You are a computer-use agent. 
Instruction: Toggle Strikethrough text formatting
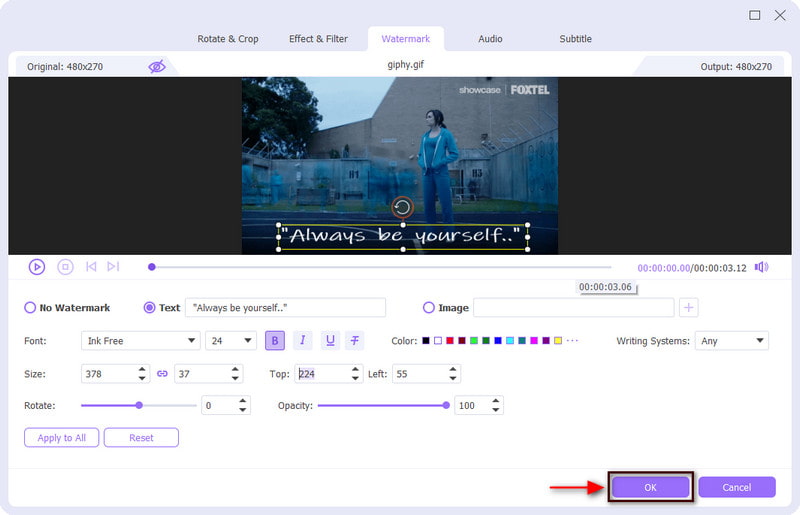355,340
